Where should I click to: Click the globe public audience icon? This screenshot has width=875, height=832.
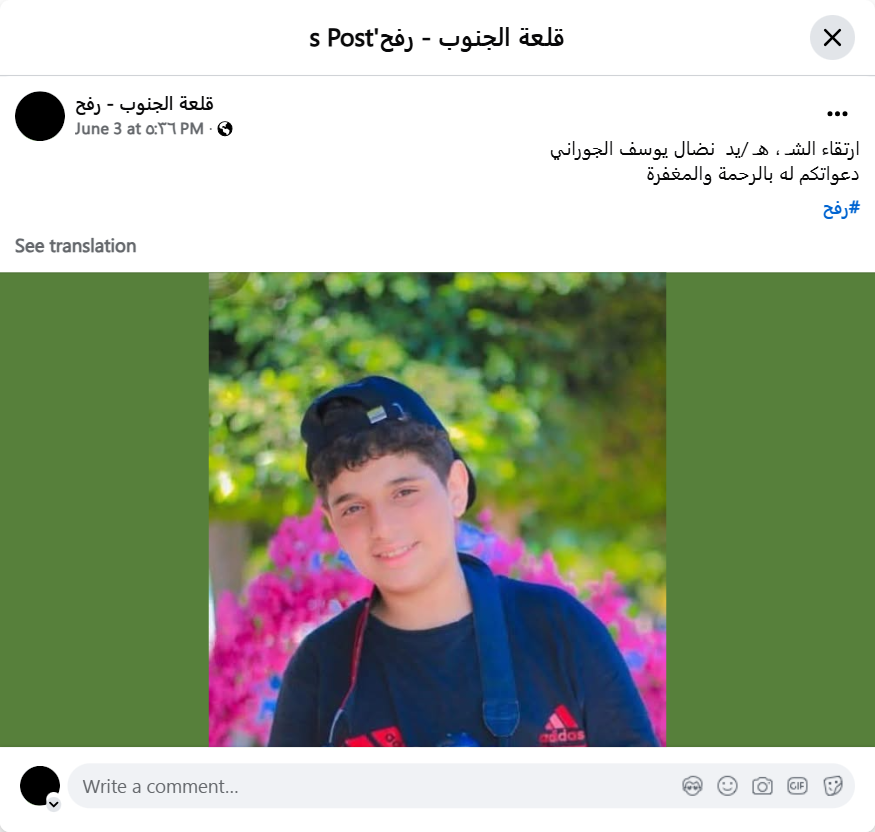[225, 129]
